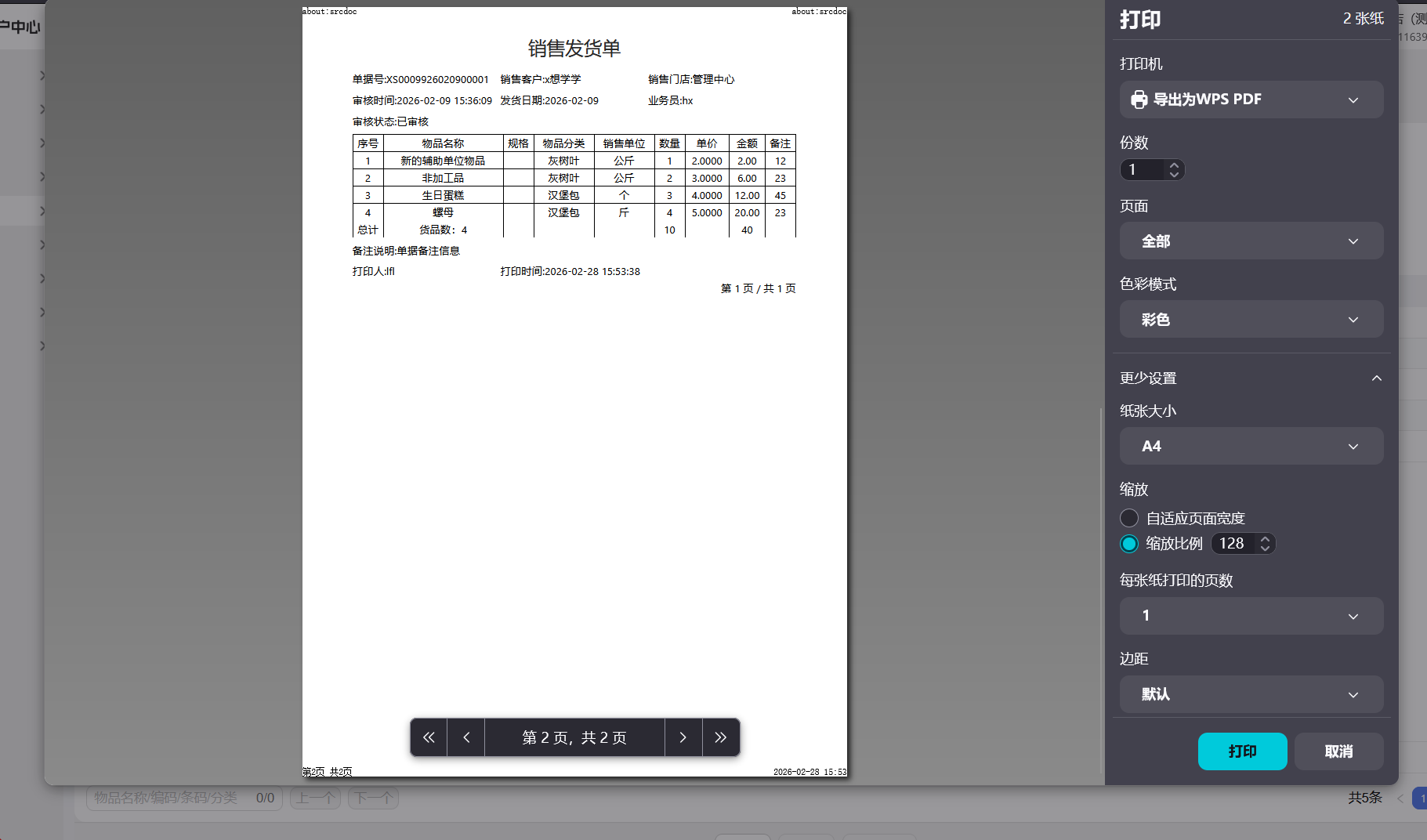Click the 备注说明:单据备注信息 line

click(406, 251)
